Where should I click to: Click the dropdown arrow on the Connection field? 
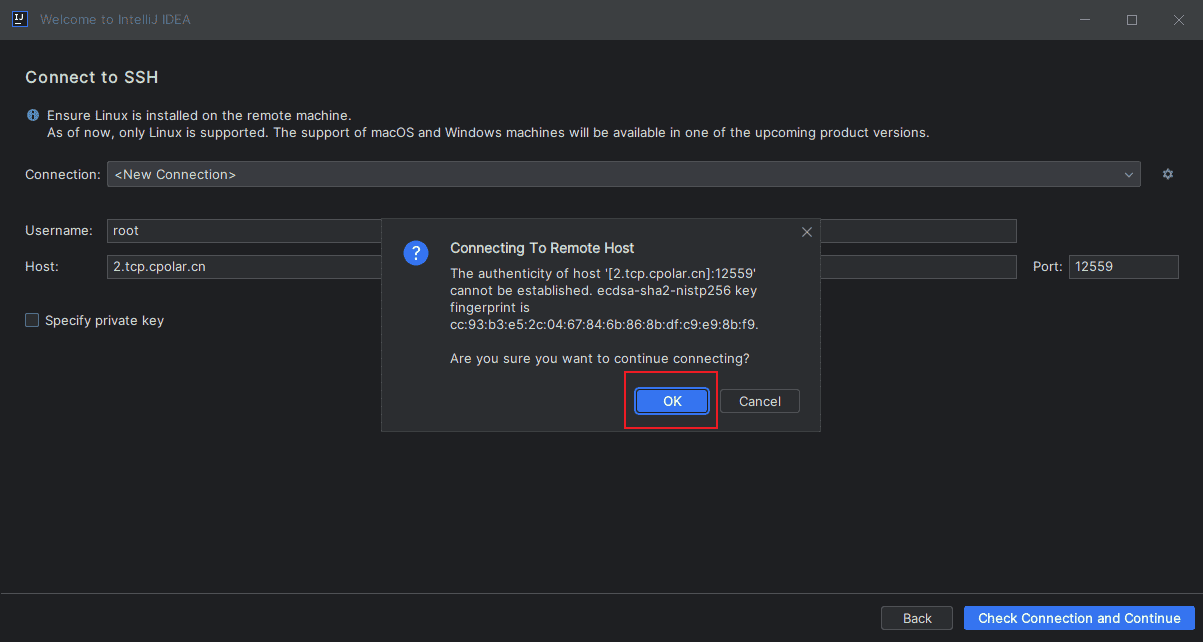(x=1128, y=173)
